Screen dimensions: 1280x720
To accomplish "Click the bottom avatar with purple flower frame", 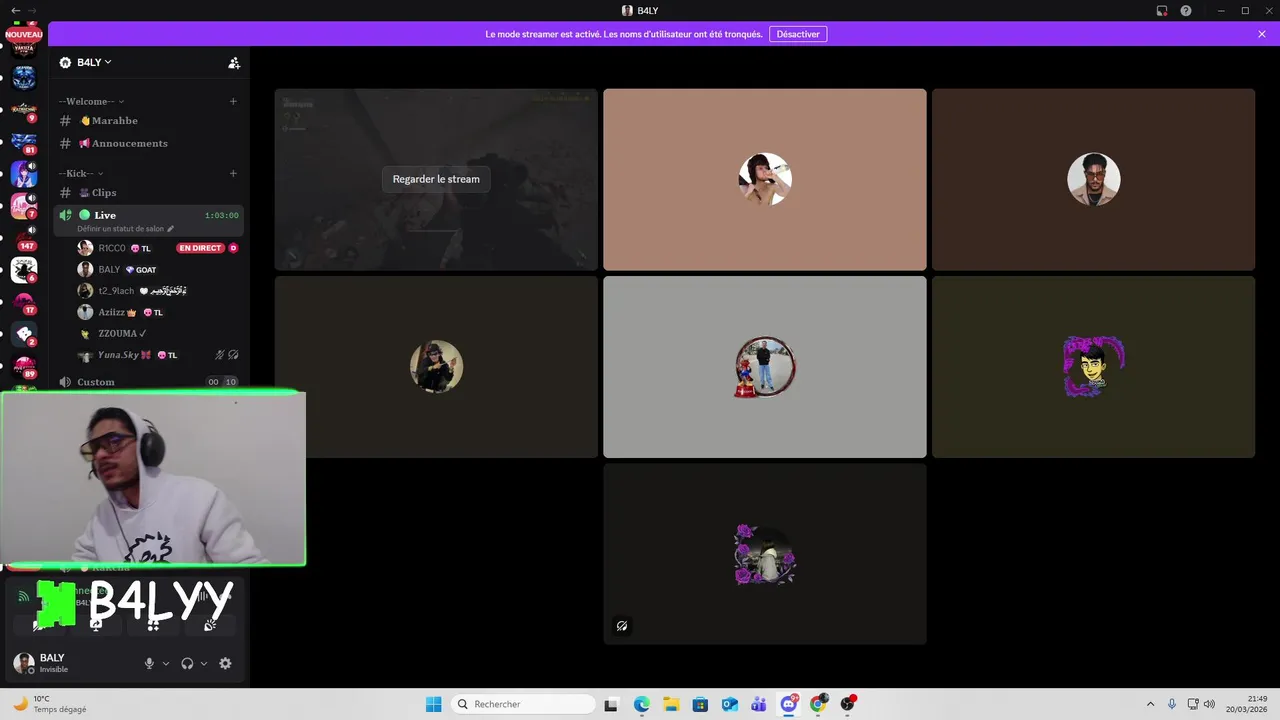I will [765, 554].
